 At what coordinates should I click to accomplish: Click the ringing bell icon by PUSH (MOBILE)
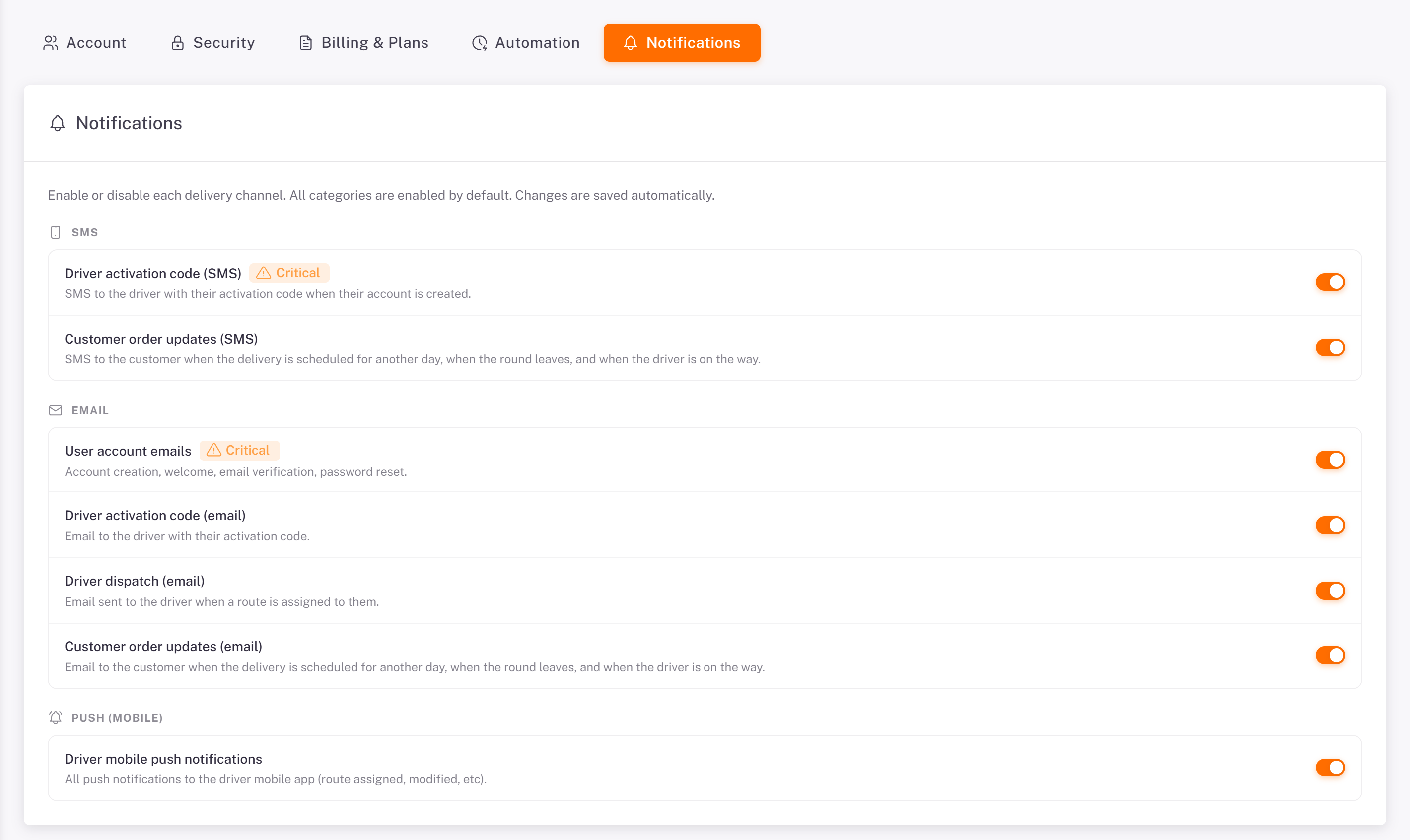tap(56, 718)
